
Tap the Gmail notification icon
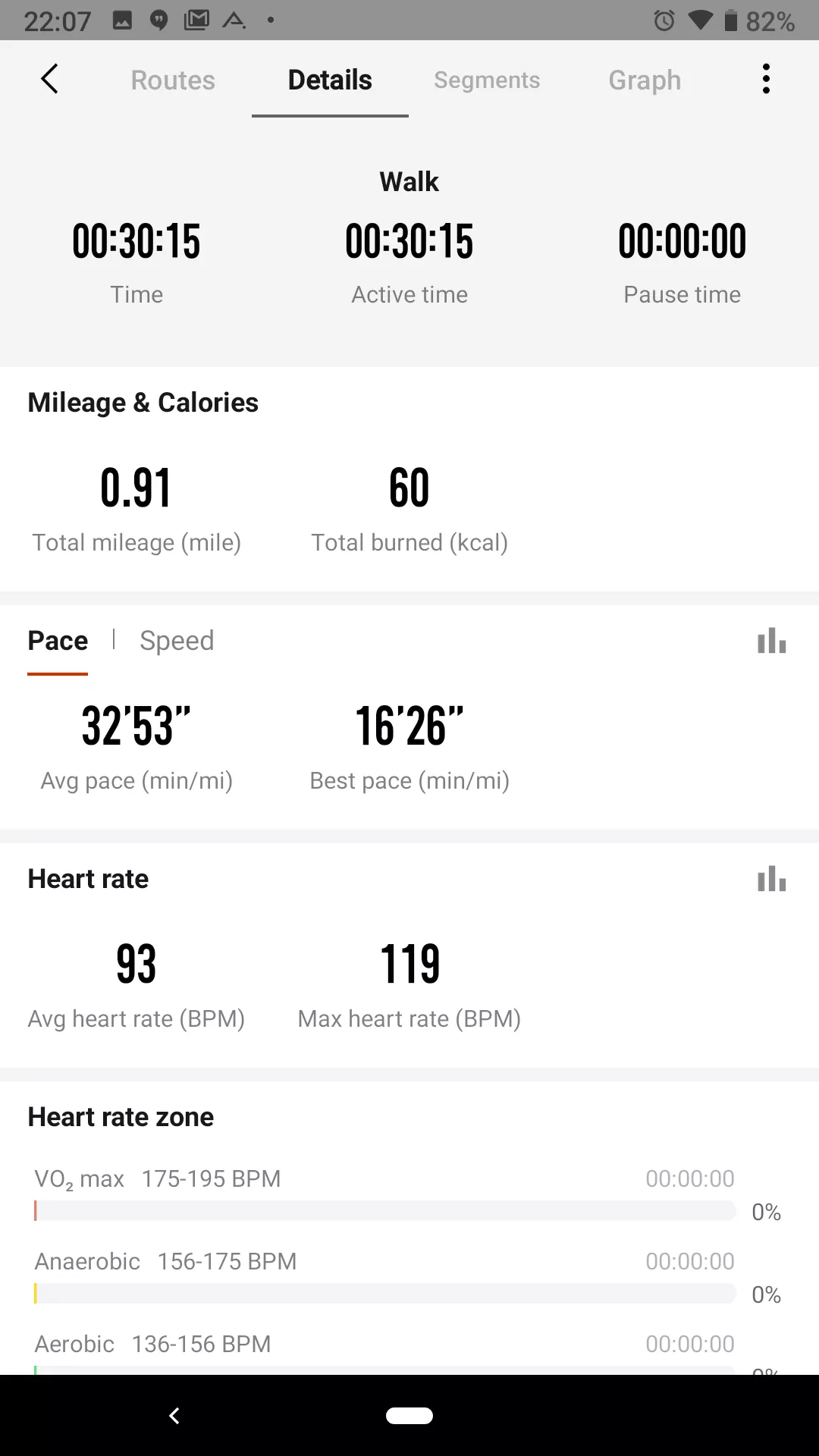pyautogui.click(x=196, y=20)
